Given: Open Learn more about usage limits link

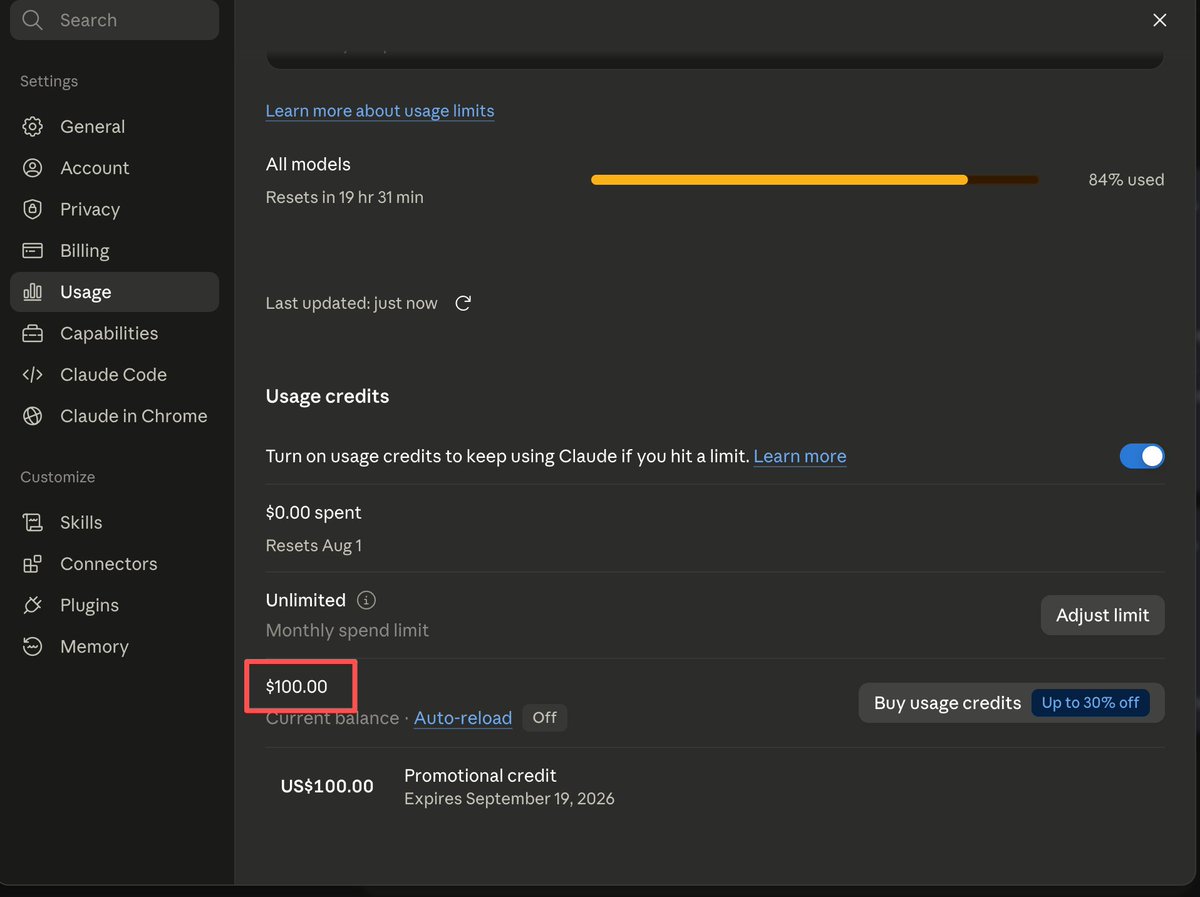Looking at the screenshot, I should tap(380, 111).
